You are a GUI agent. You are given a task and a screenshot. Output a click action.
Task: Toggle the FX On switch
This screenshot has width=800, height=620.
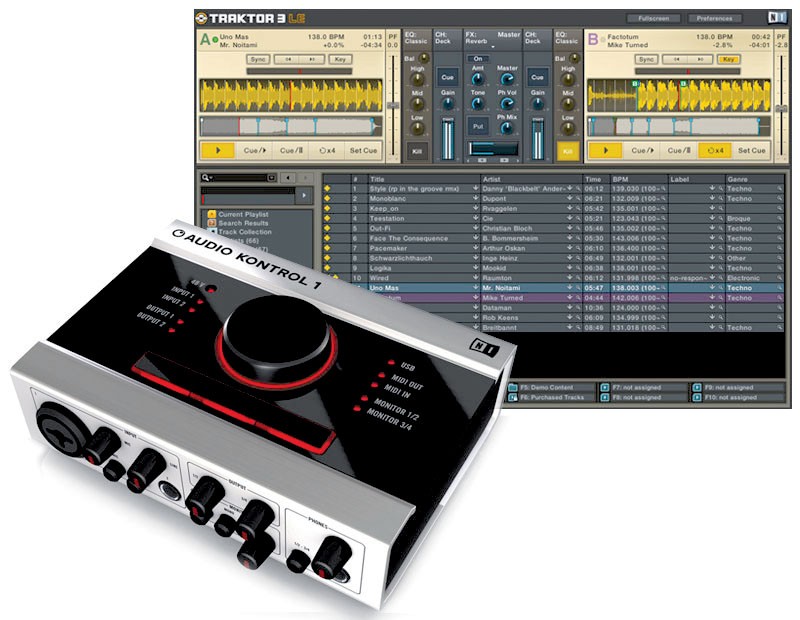pos(478,59)
